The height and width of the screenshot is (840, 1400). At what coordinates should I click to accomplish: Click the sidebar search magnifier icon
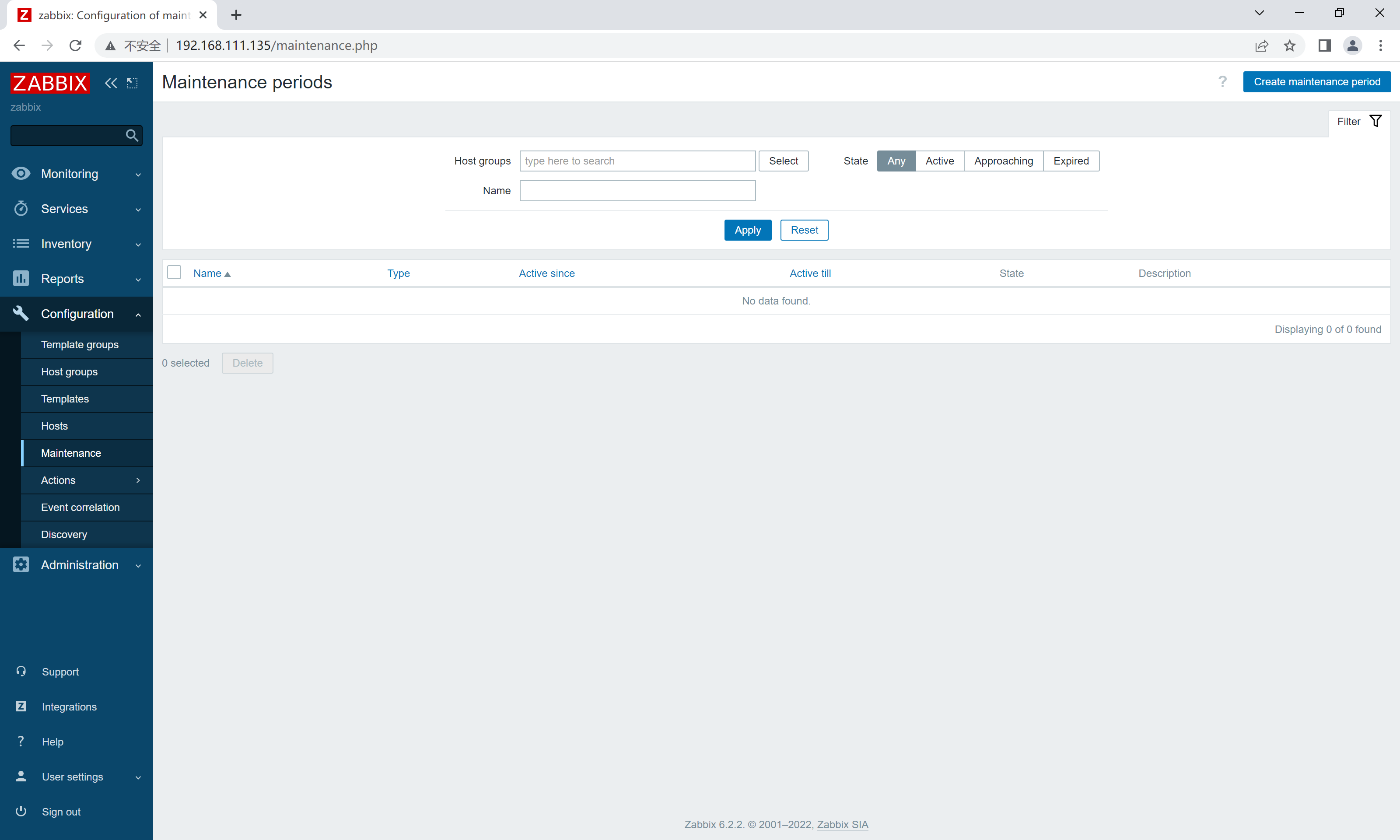tap(132, 135)
